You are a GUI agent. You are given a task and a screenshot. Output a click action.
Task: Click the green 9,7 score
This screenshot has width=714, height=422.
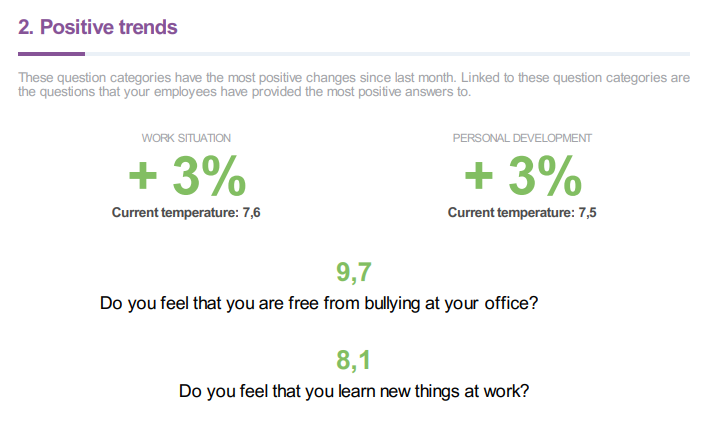click(354, 272)
